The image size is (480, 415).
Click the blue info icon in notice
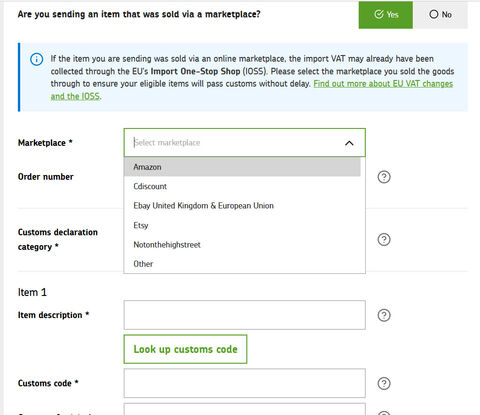(x=37, y=60)
